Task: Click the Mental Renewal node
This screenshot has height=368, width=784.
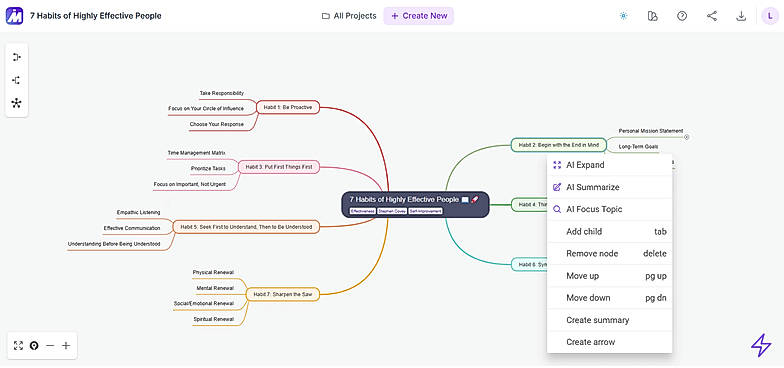Action: 215,288
